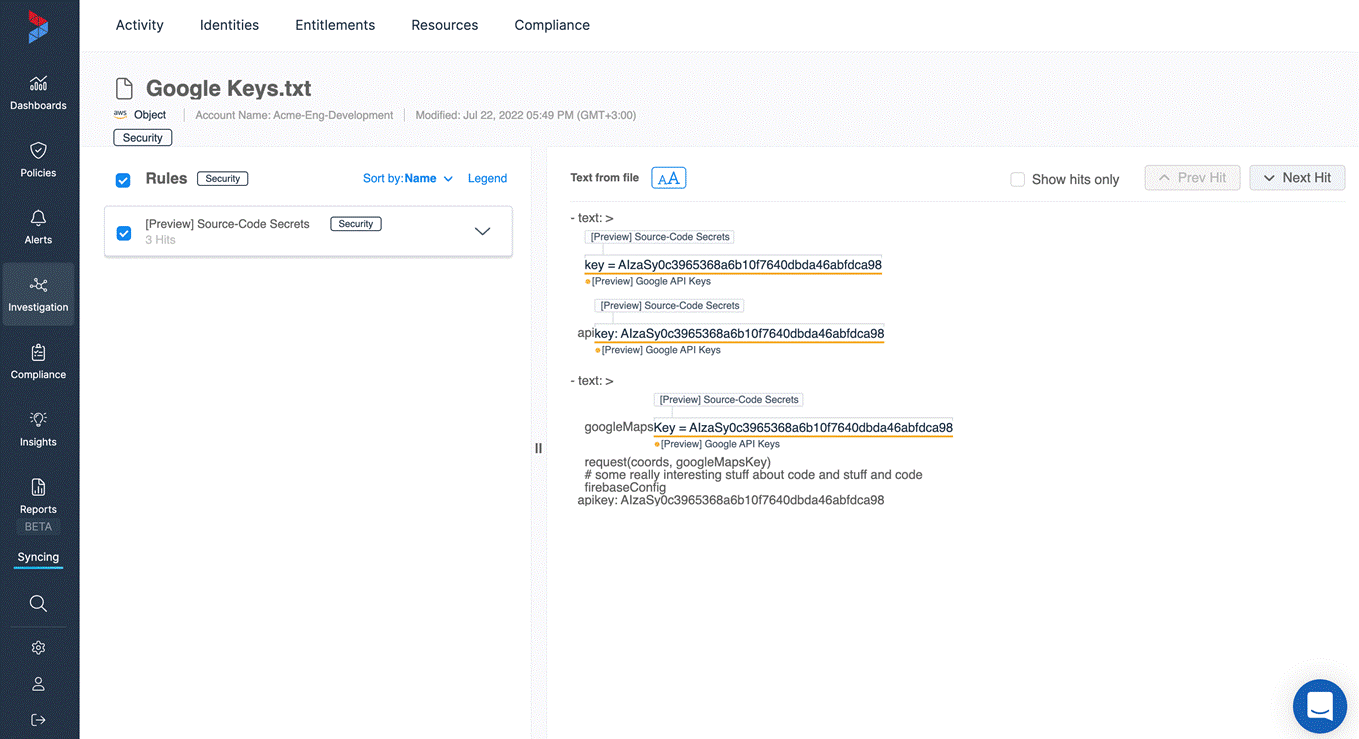Screen dimensions: 1359x739
Task: Open the Dashboards panel
Action: [x=38, y=93]
